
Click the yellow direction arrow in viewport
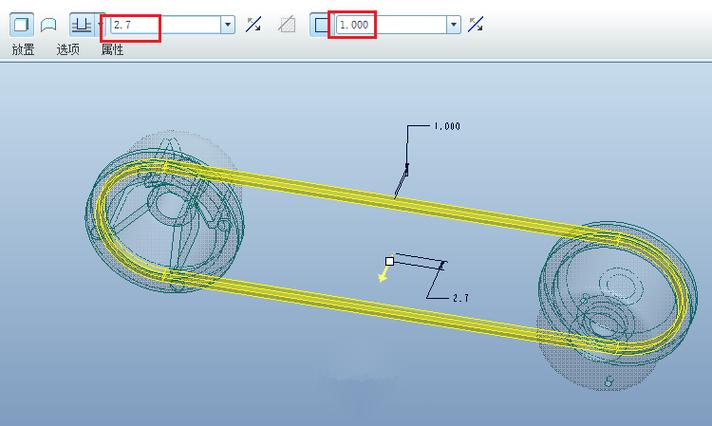click(383, 276)
